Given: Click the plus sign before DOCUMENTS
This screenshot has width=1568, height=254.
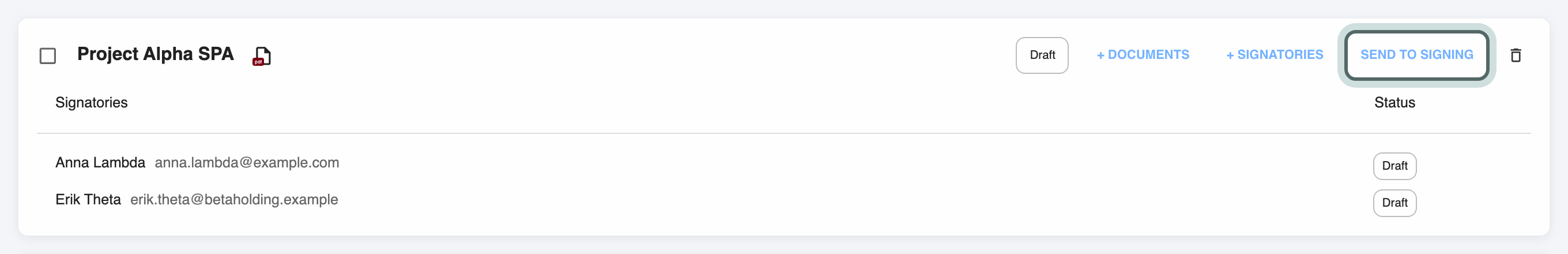Looking at the screenshot, I should coord(1100,56).
